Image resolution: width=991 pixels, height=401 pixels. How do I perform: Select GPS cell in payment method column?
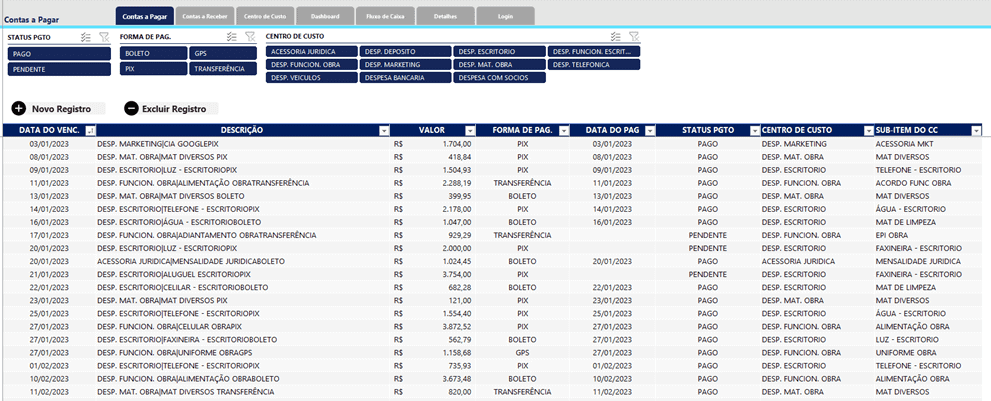tap(523, 352)
